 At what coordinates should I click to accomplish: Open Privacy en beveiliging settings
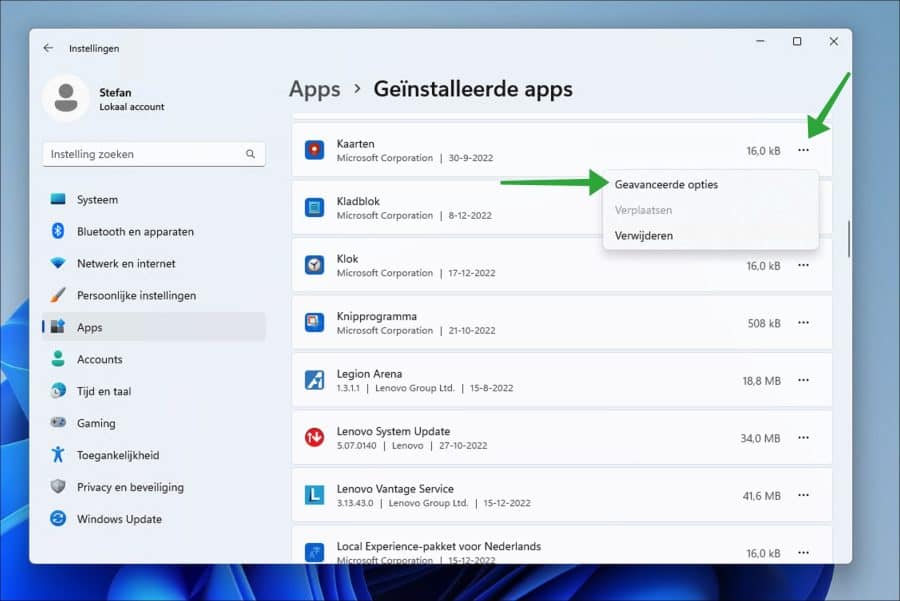pos(154,487)
